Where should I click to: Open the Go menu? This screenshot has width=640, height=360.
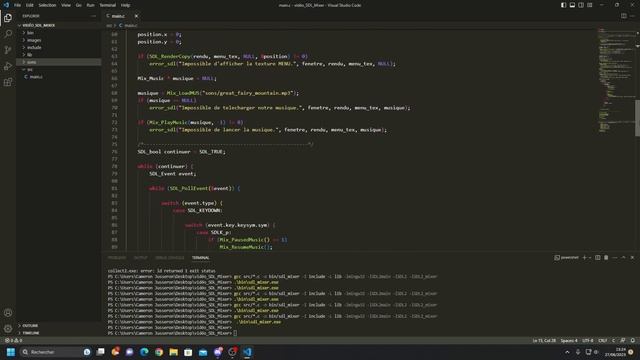click(78, 5)
